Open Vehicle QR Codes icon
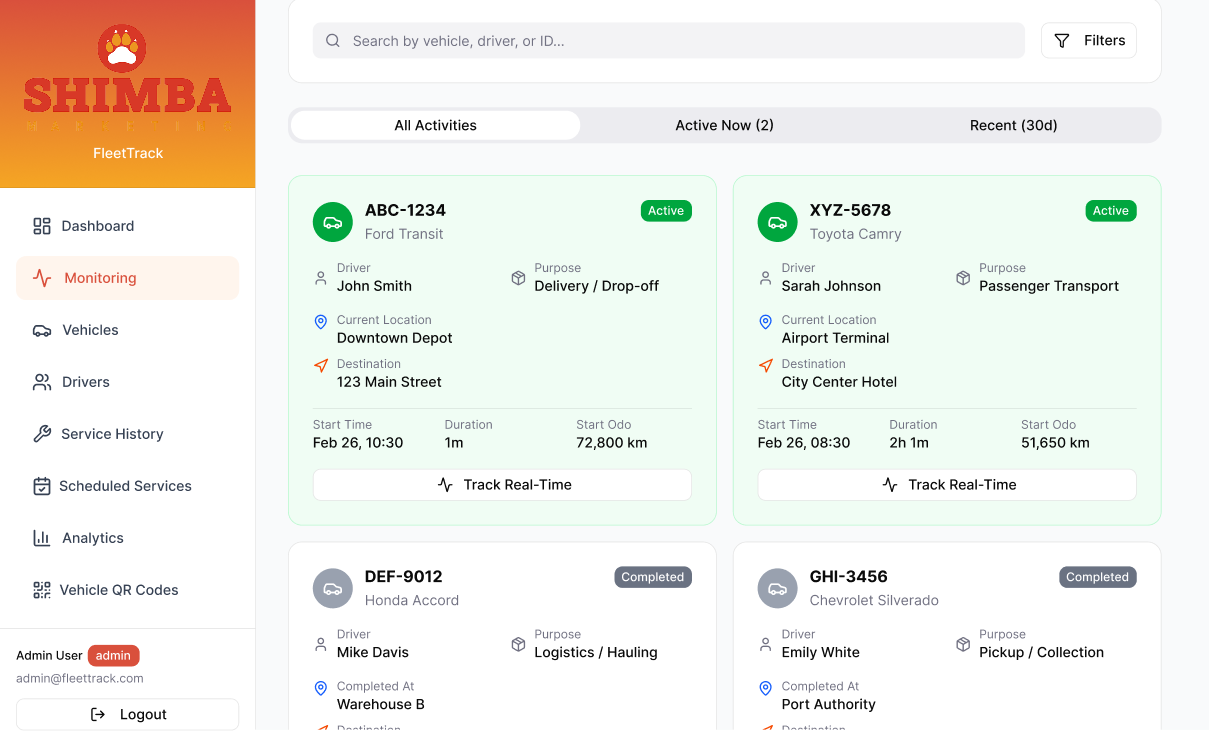 click(x=41, y=590)
